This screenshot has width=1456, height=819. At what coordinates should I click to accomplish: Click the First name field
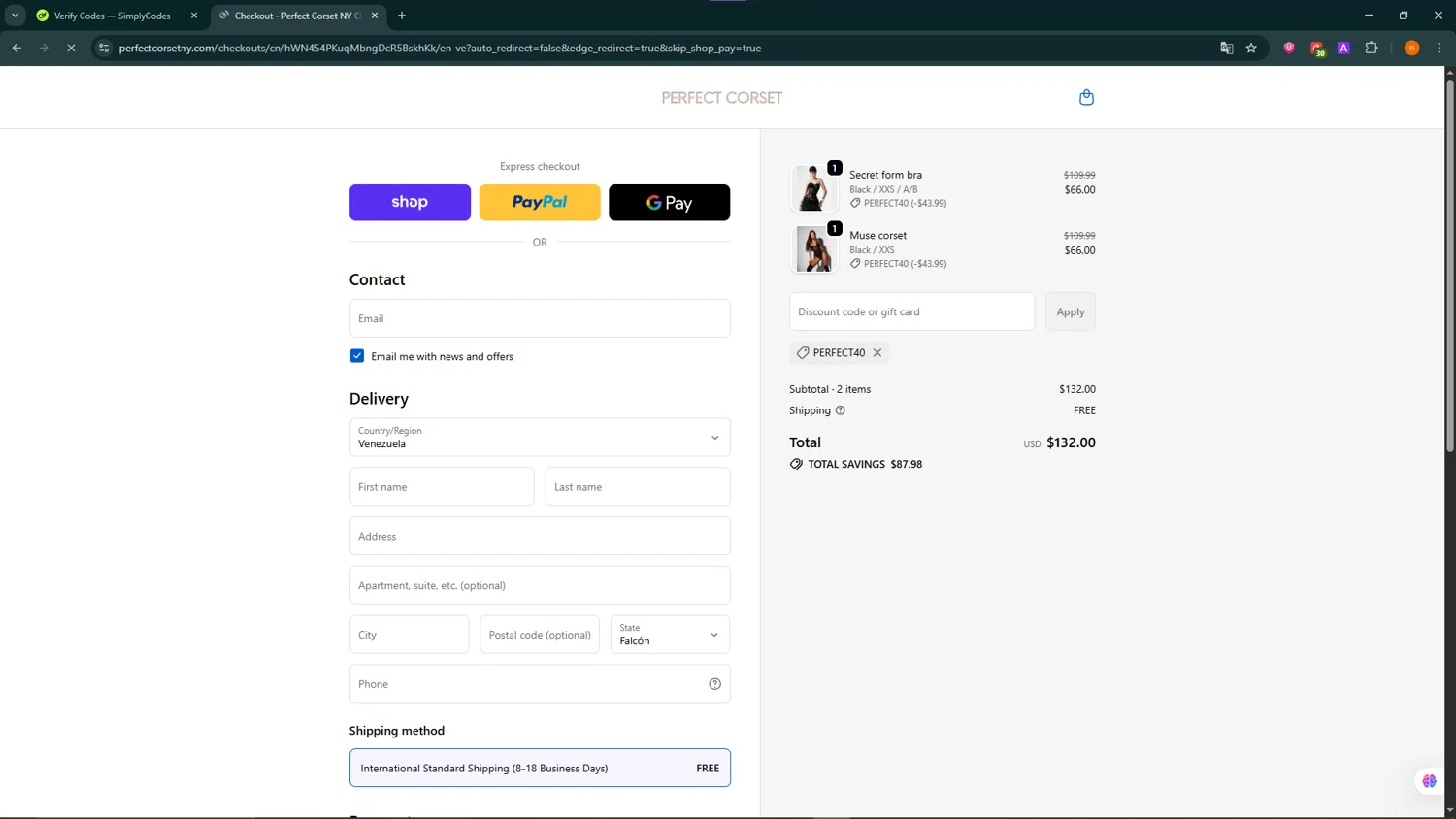coord(442,487)
